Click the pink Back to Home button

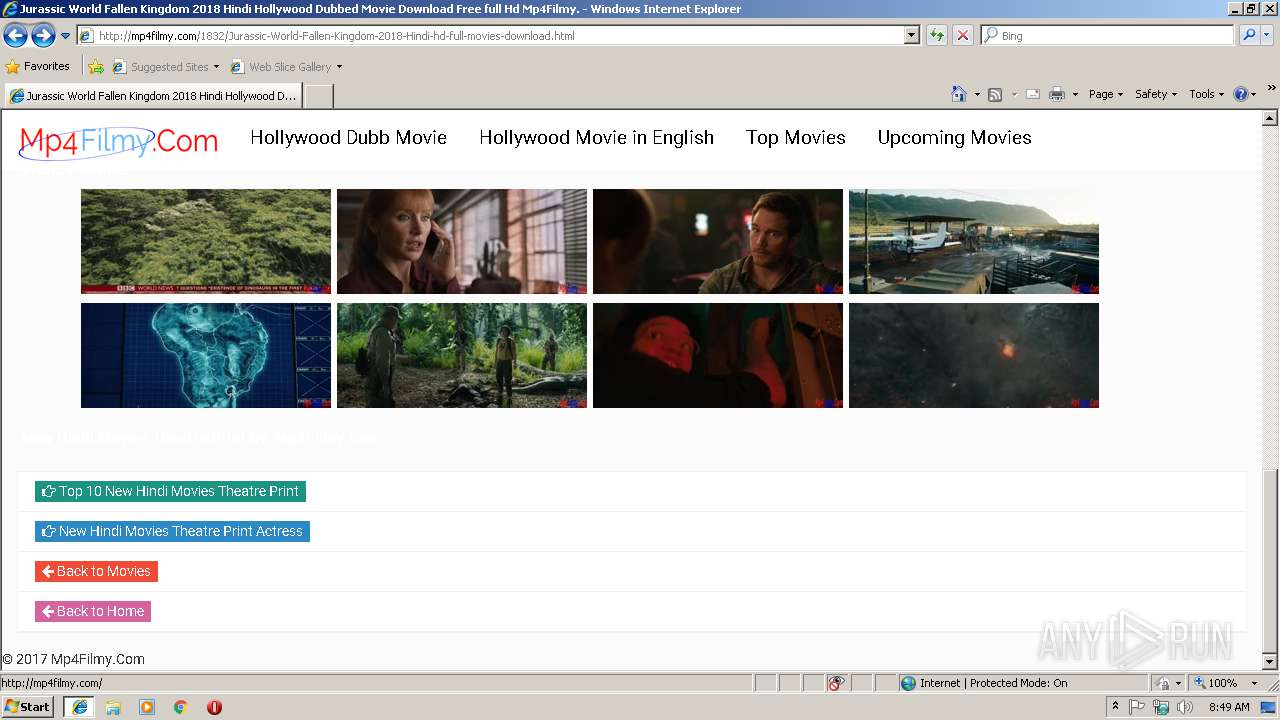click(x=93, y=611)
